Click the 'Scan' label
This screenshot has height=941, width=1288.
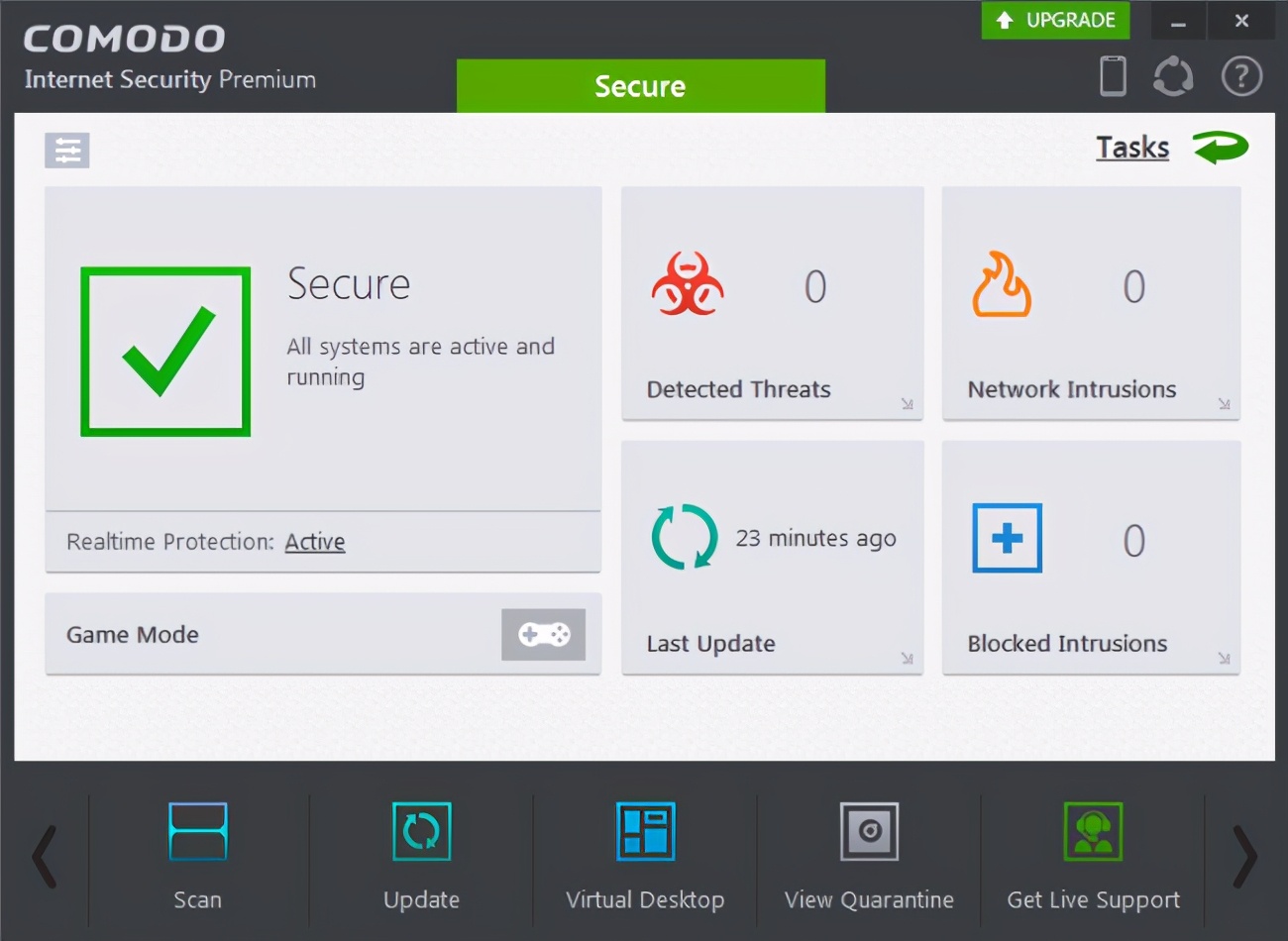pyautogui.click(x=198, y=899)
